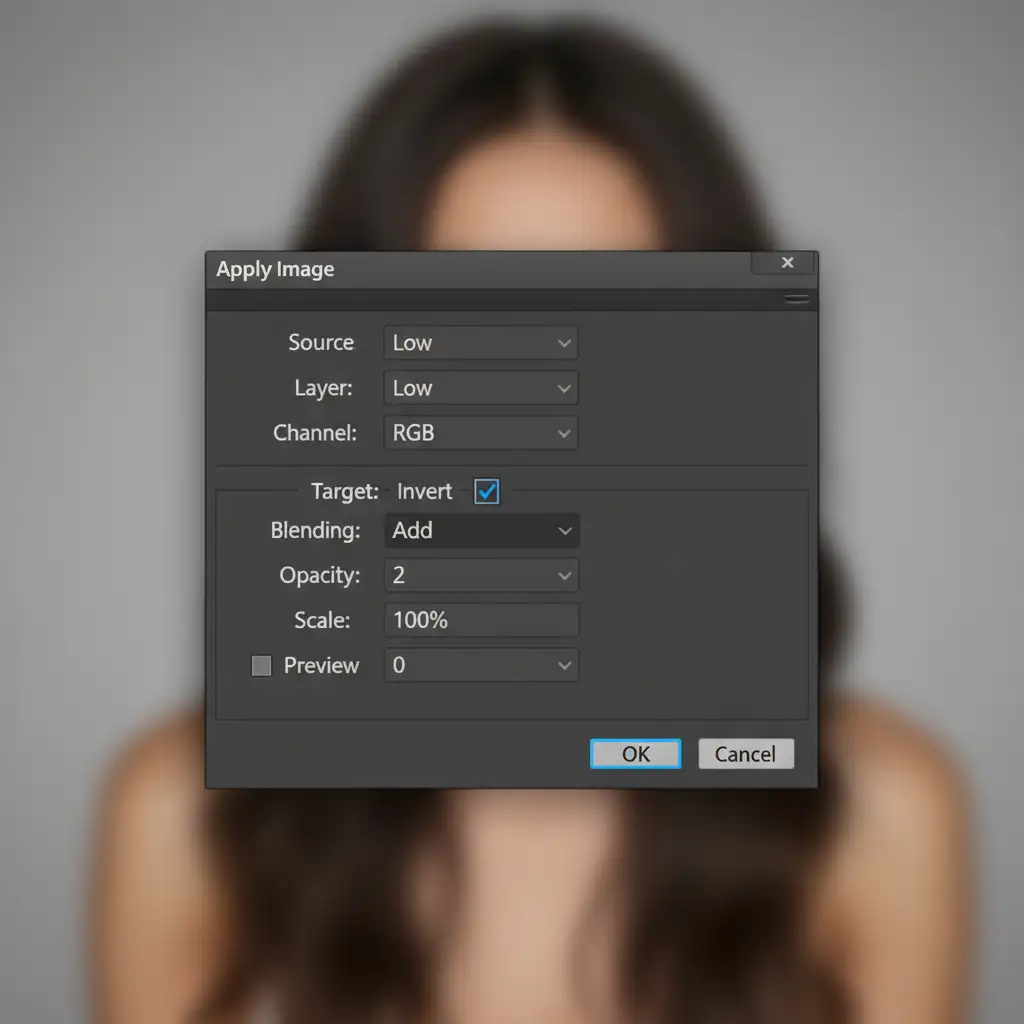The width and height of the screenshot is (1024, 1024).
Task: Click the Invert label text
Action: click(x=425, y=491)
